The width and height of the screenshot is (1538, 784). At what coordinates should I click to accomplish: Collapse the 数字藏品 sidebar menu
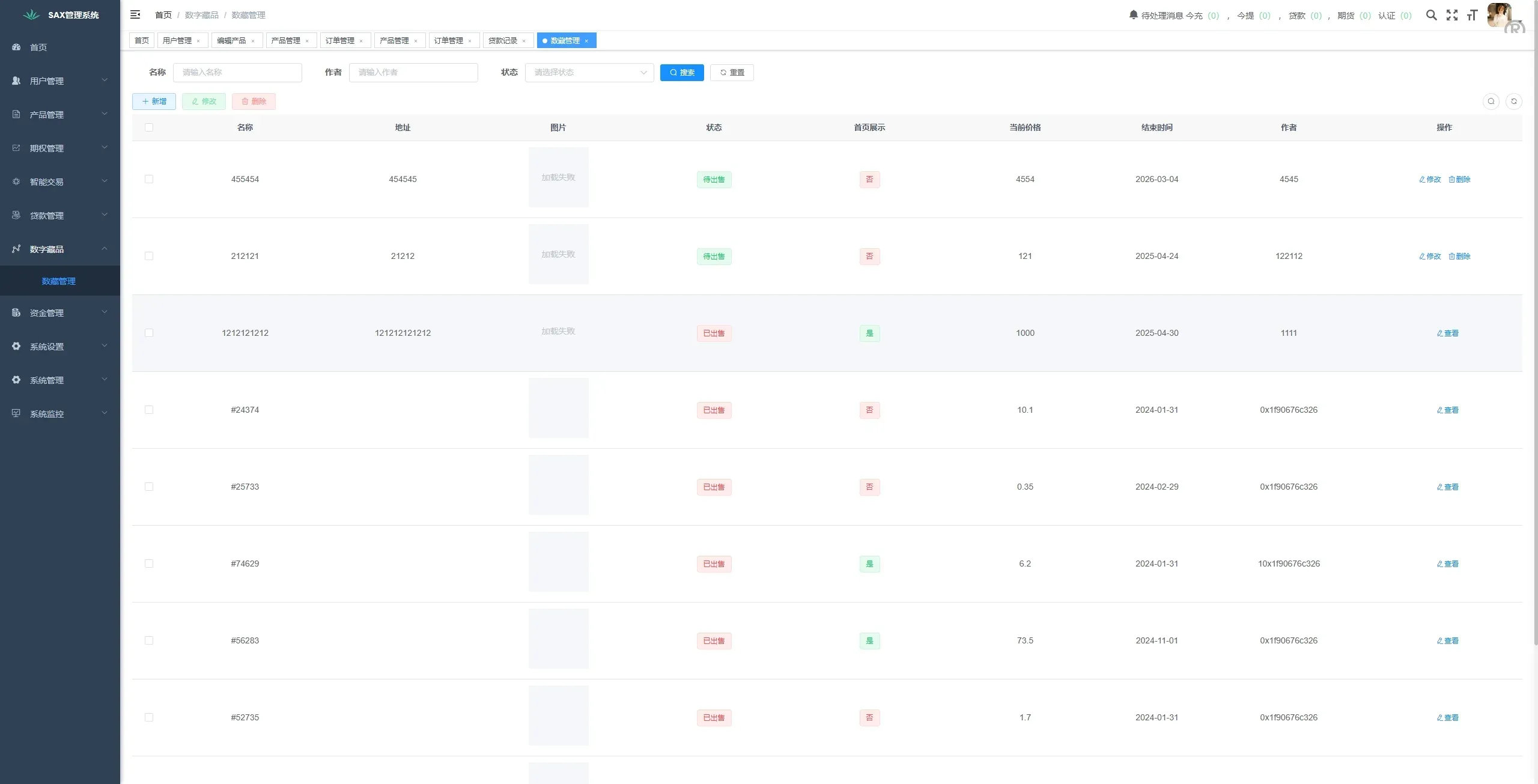(59, 249)
